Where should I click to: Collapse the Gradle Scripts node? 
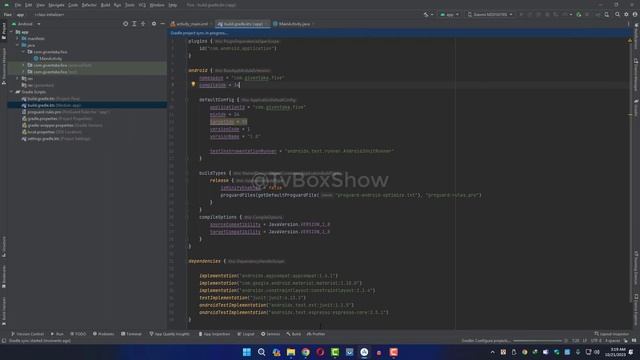[11, 92]
